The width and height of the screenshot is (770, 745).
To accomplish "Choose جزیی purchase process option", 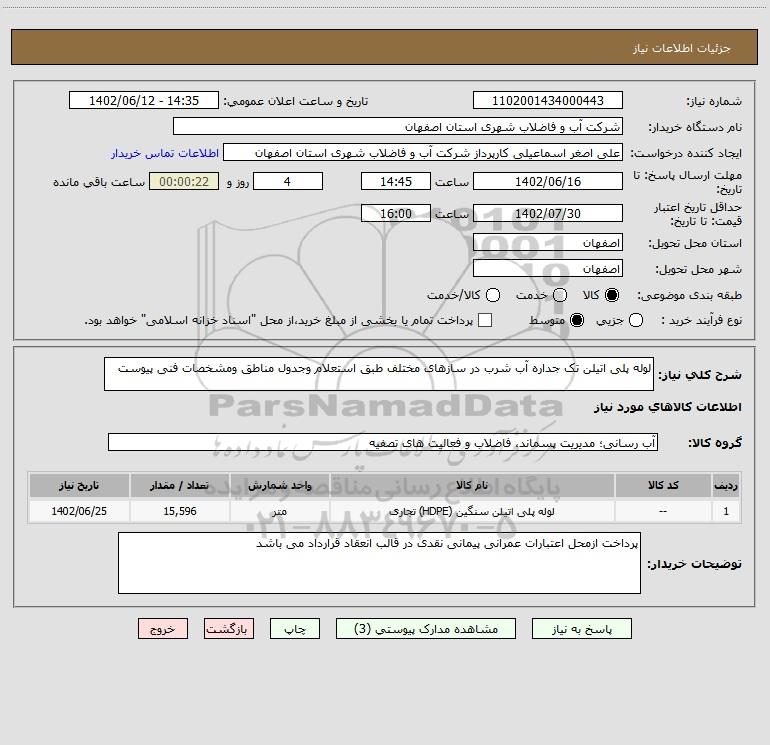I will [636, 320].
